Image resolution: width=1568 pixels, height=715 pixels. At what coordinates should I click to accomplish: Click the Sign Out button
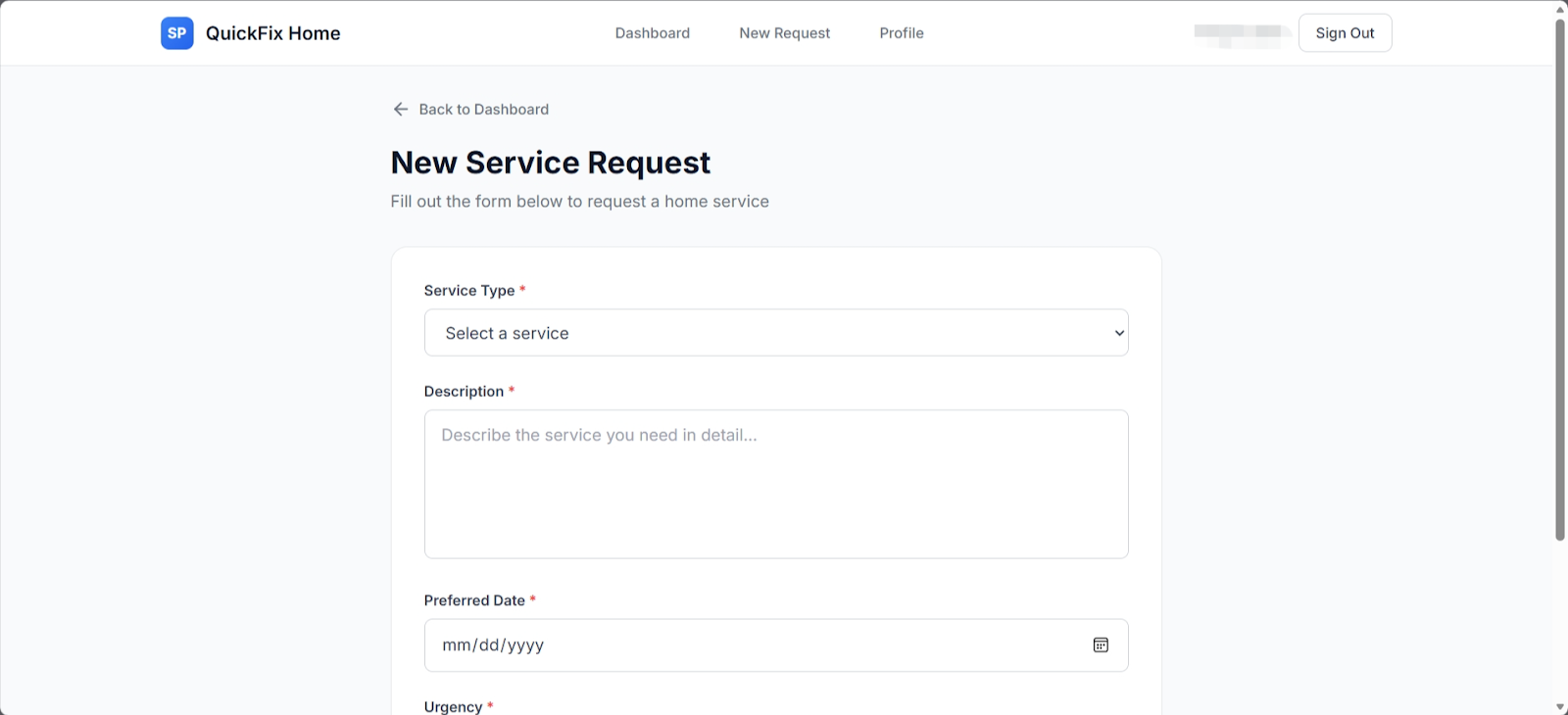1345,33
